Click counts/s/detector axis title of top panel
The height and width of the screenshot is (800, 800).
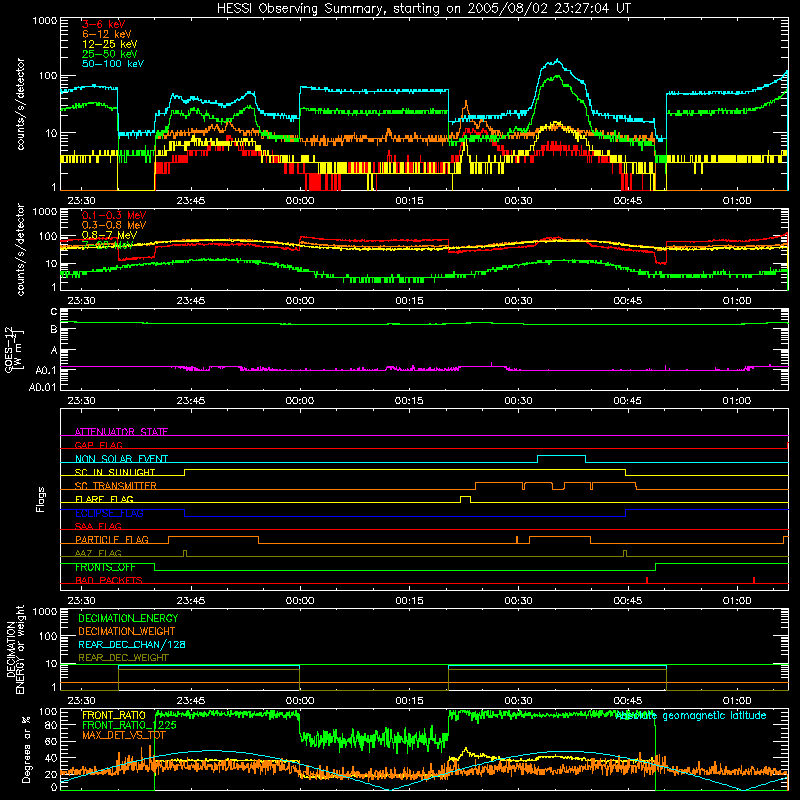click(x=20, y=104)
